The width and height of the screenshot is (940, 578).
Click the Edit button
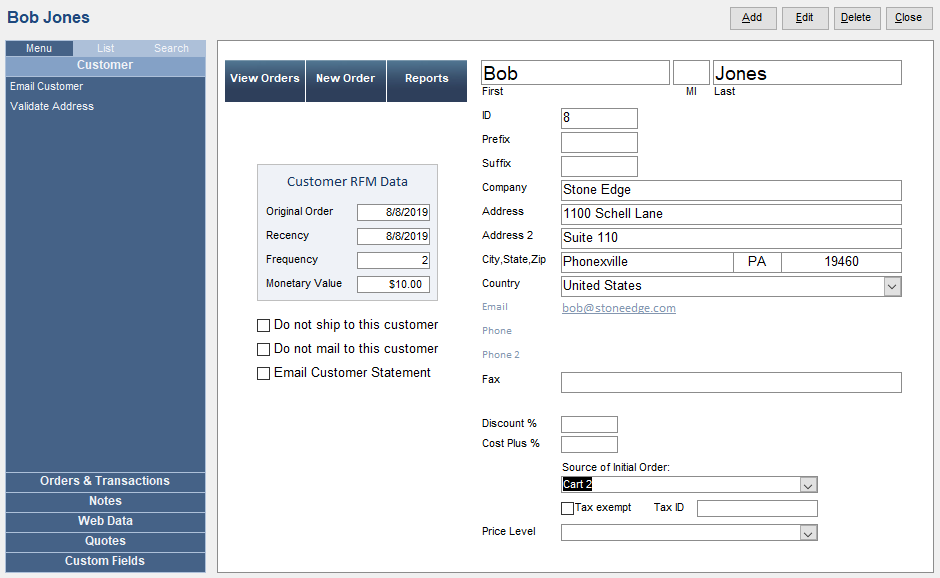pos(804,18)
